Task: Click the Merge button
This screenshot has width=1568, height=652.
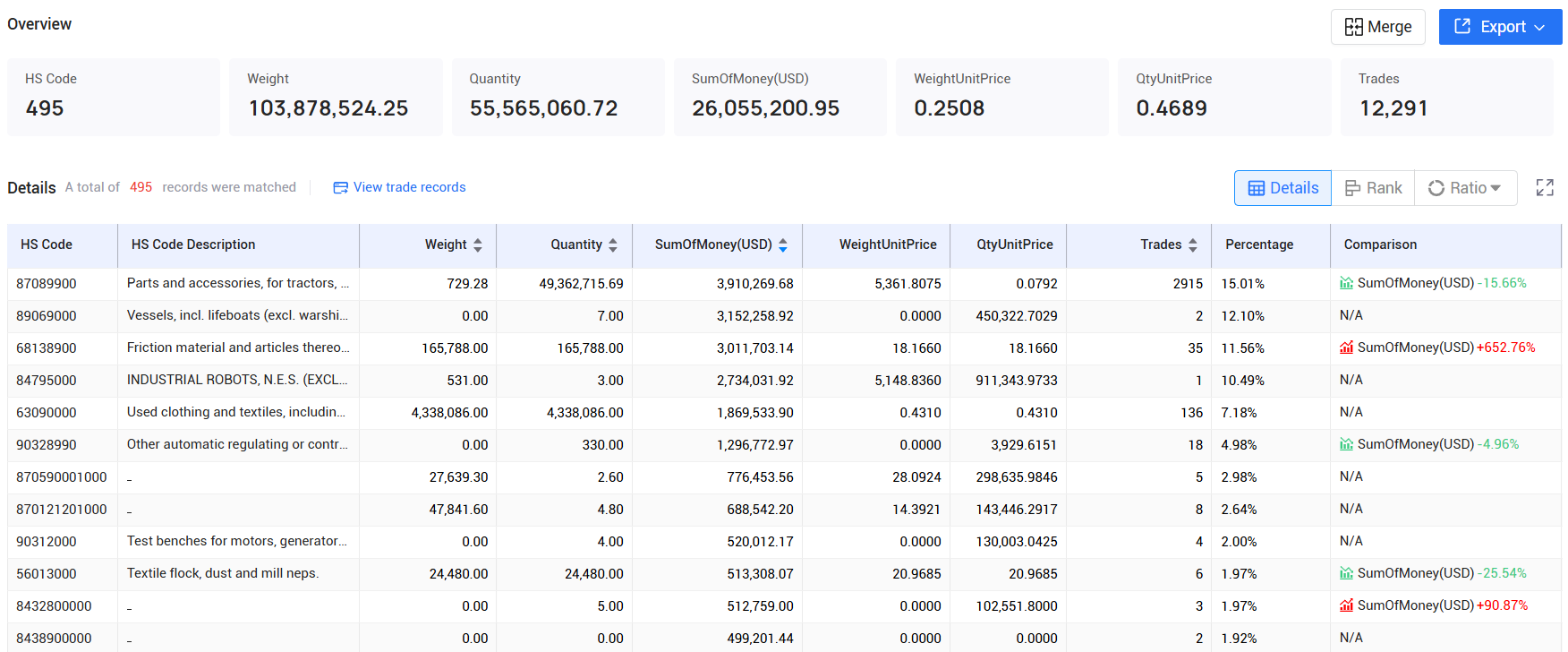Action: (x=1377, y=27)
